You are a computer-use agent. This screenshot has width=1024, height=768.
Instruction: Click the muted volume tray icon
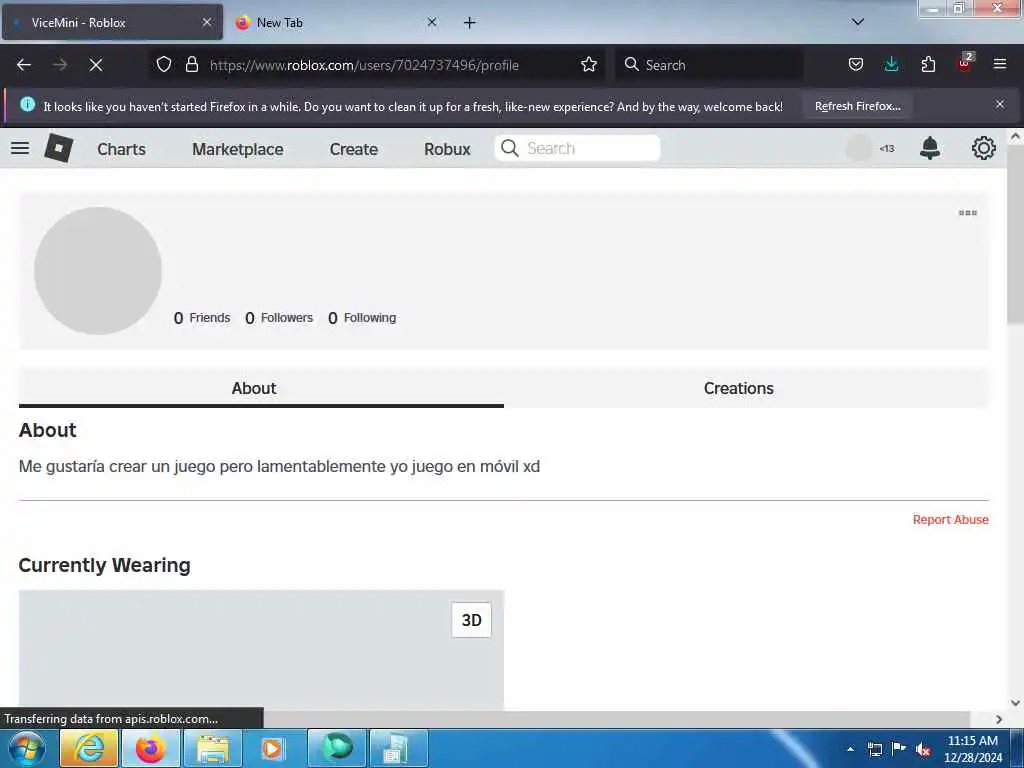click(x=923, y=749)
